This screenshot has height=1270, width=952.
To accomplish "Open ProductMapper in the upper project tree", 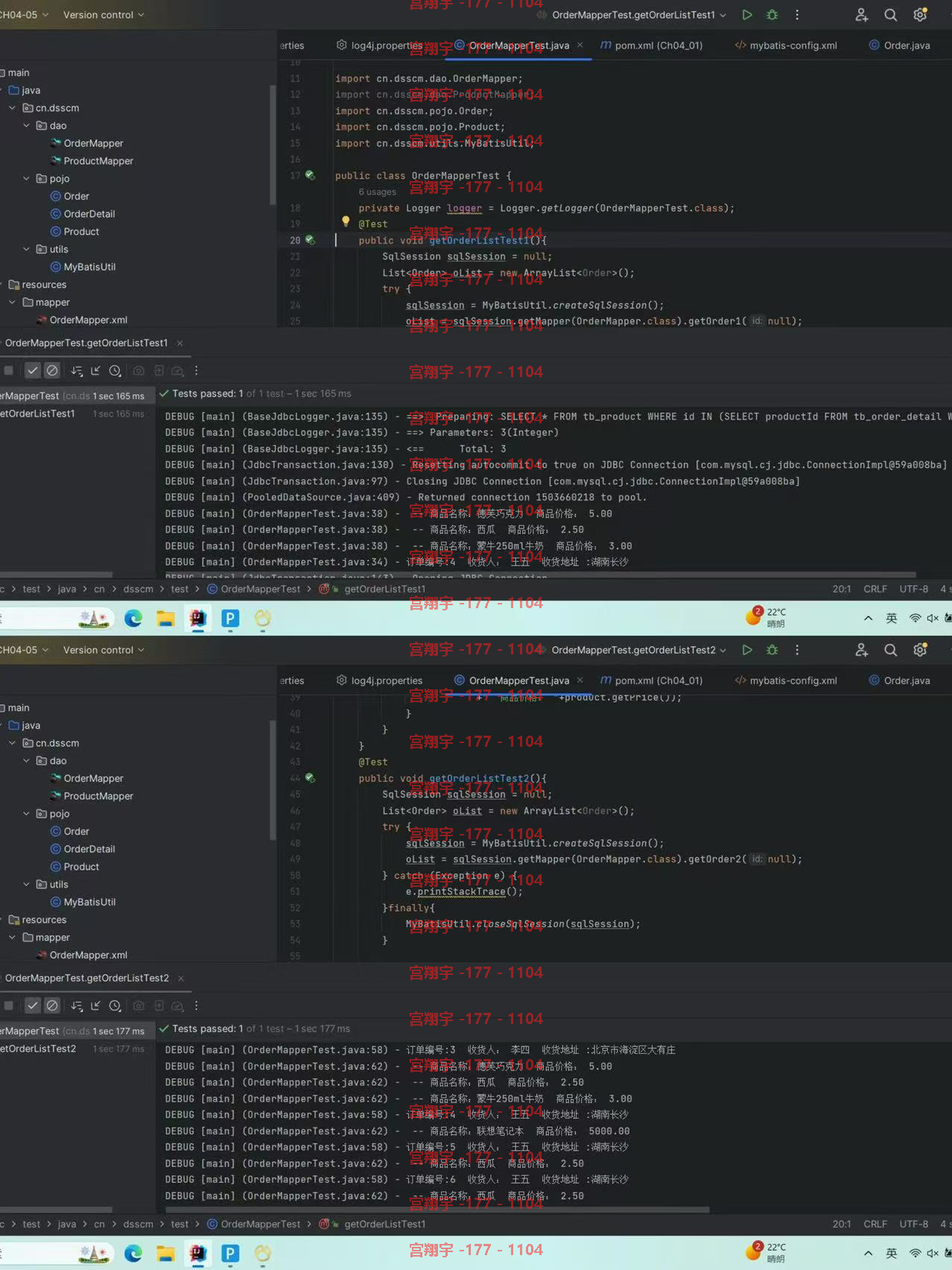I will pos(91,161).
